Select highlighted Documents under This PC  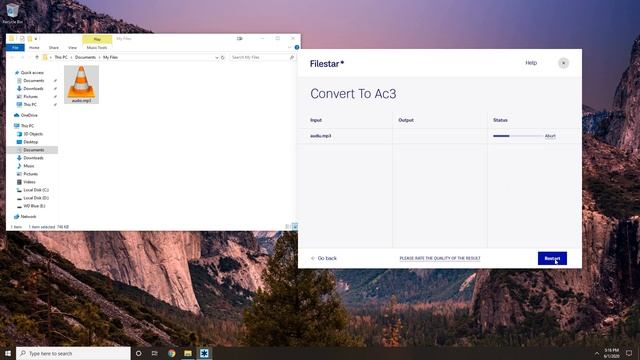(x=33, y=150)
